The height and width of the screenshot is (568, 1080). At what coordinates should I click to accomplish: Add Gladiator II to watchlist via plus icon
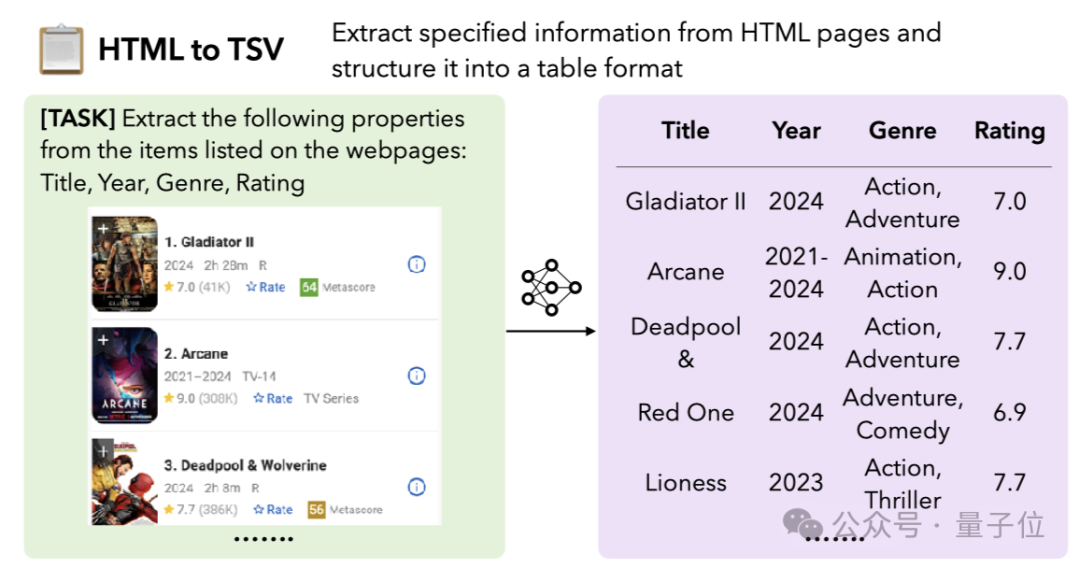(x=102, y=229)
